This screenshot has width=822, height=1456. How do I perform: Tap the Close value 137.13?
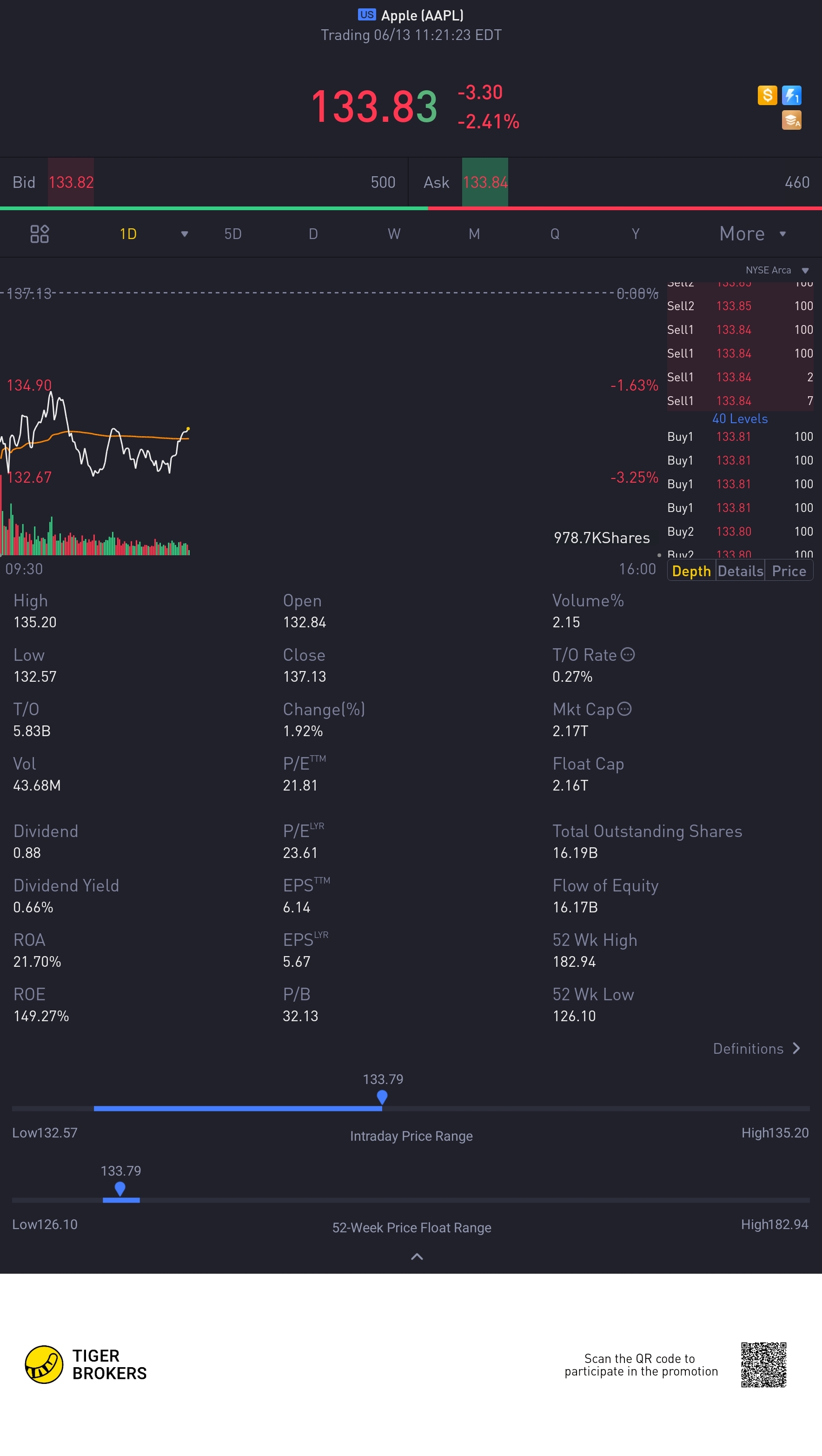point(305,676)
